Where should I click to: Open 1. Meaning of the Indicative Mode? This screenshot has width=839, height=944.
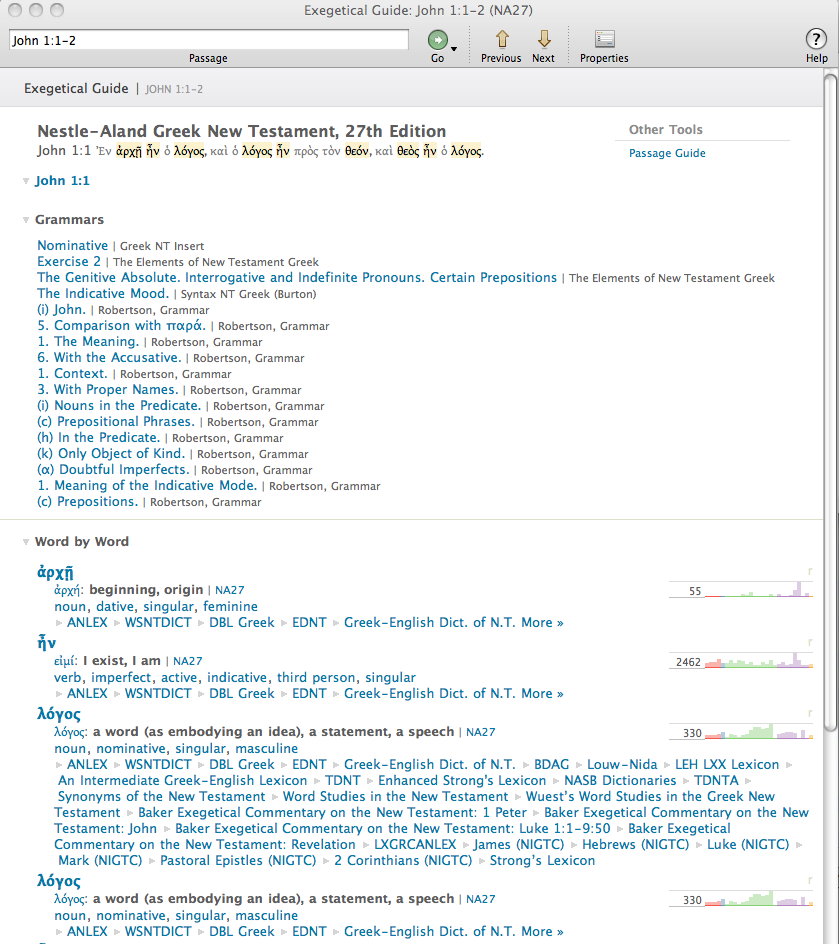pyautogui.click(x=147, y=485)
